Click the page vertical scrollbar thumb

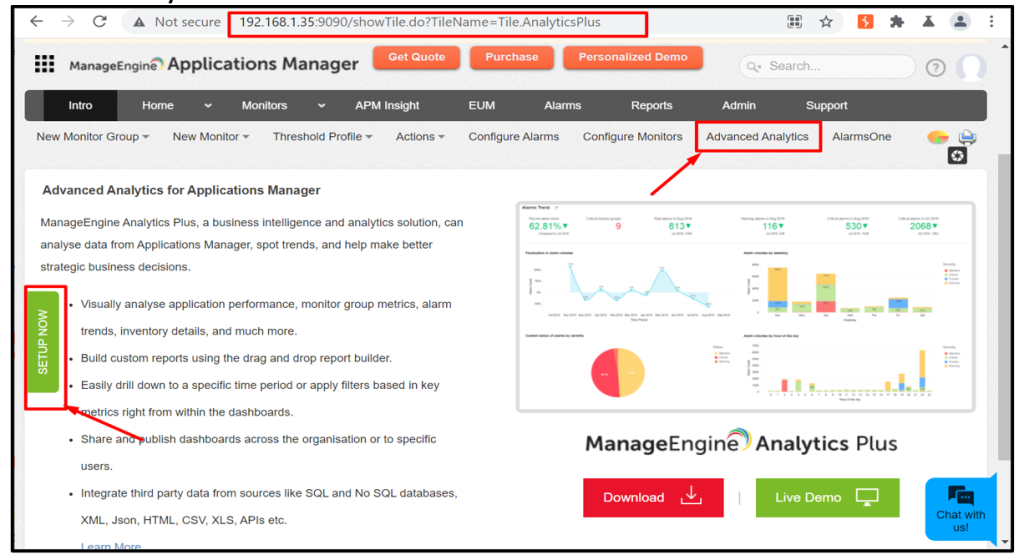pos(1004,307)
